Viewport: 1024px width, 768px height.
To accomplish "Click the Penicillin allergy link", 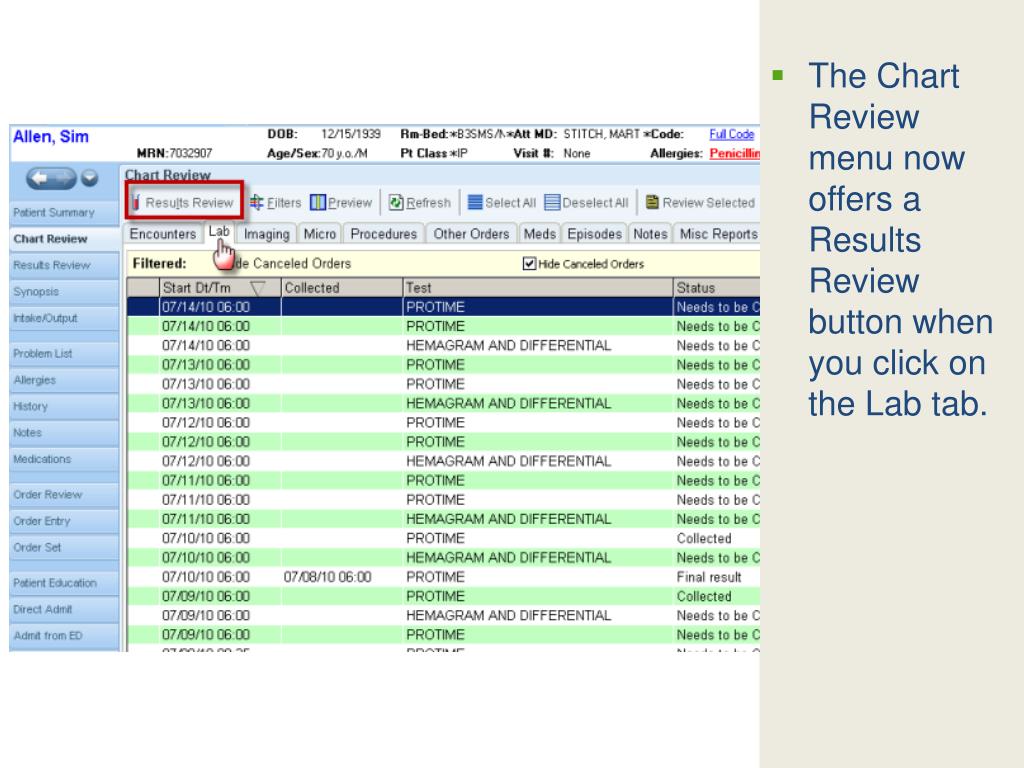I will coord(735,153).
